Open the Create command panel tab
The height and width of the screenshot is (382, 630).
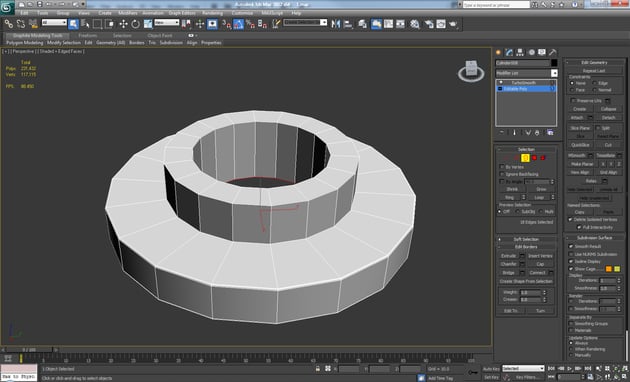[499, 52]
